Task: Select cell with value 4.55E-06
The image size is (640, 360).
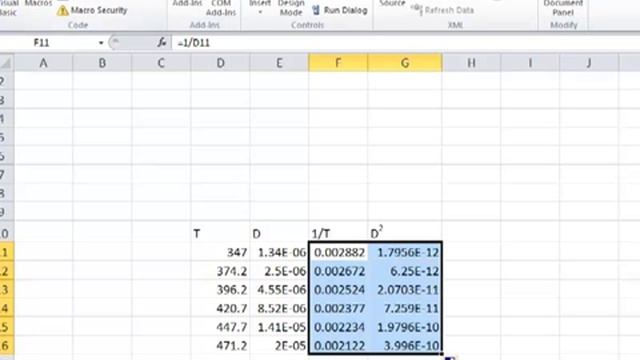Action: (279, 289)
